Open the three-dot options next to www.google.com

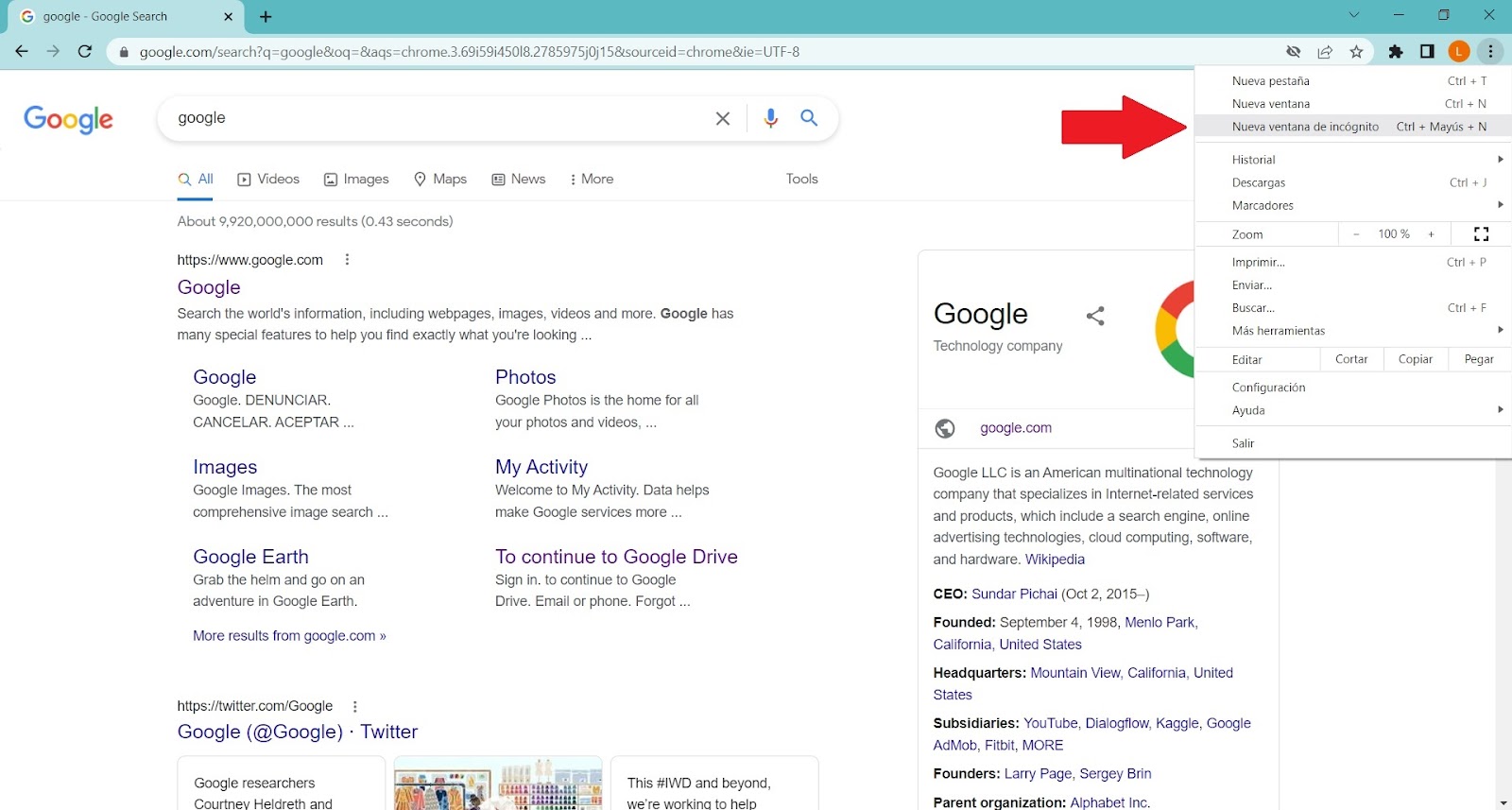pos(347,260)
